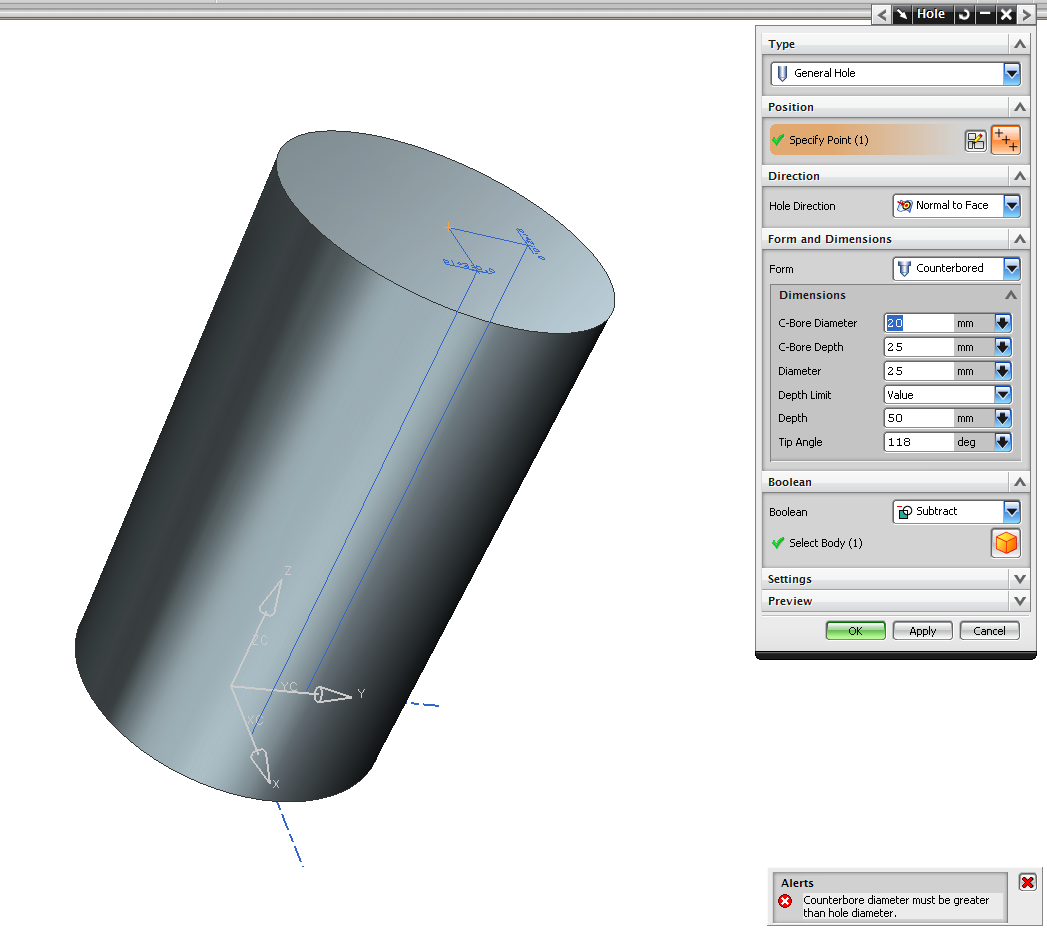Click the X axis arrowhead in the viewport
The height and width of the screenshot is (934, 1047).
(260, 765)
